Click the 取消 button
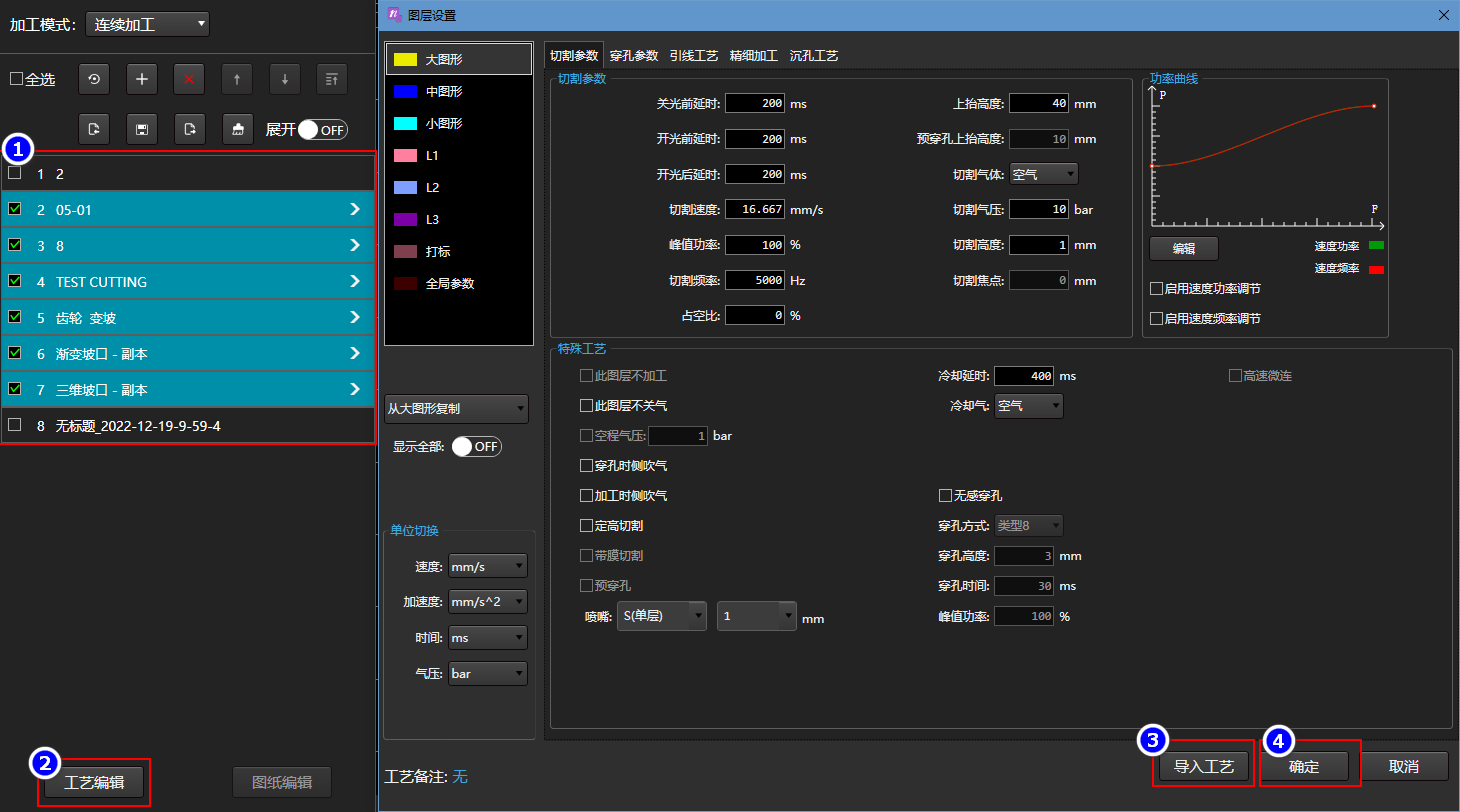The width and height of the screenshot is (1460, 812). [x=1404, y=767]
